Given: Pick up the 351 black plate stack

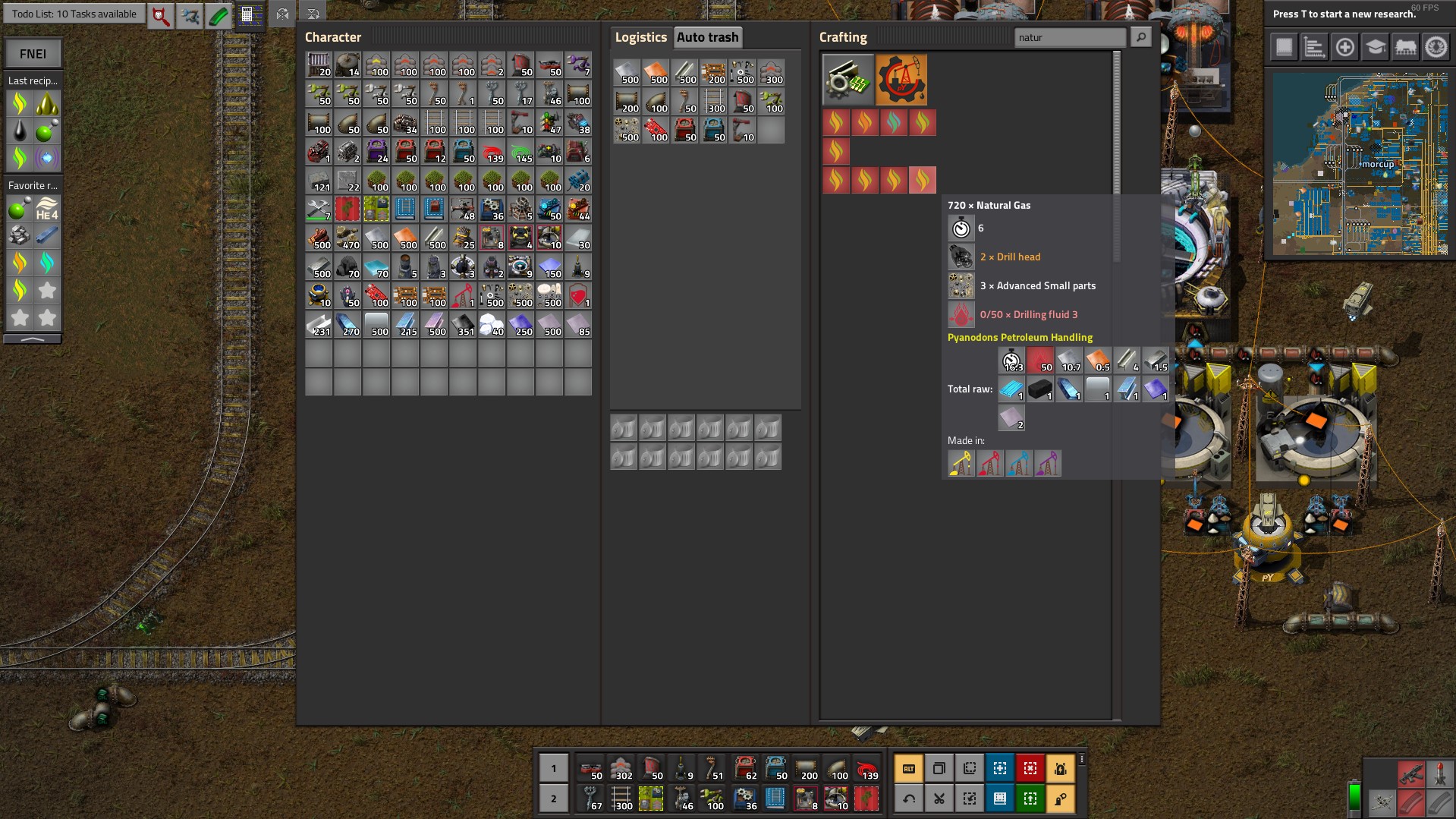Looking at the screenshot, I should (463, 324).
